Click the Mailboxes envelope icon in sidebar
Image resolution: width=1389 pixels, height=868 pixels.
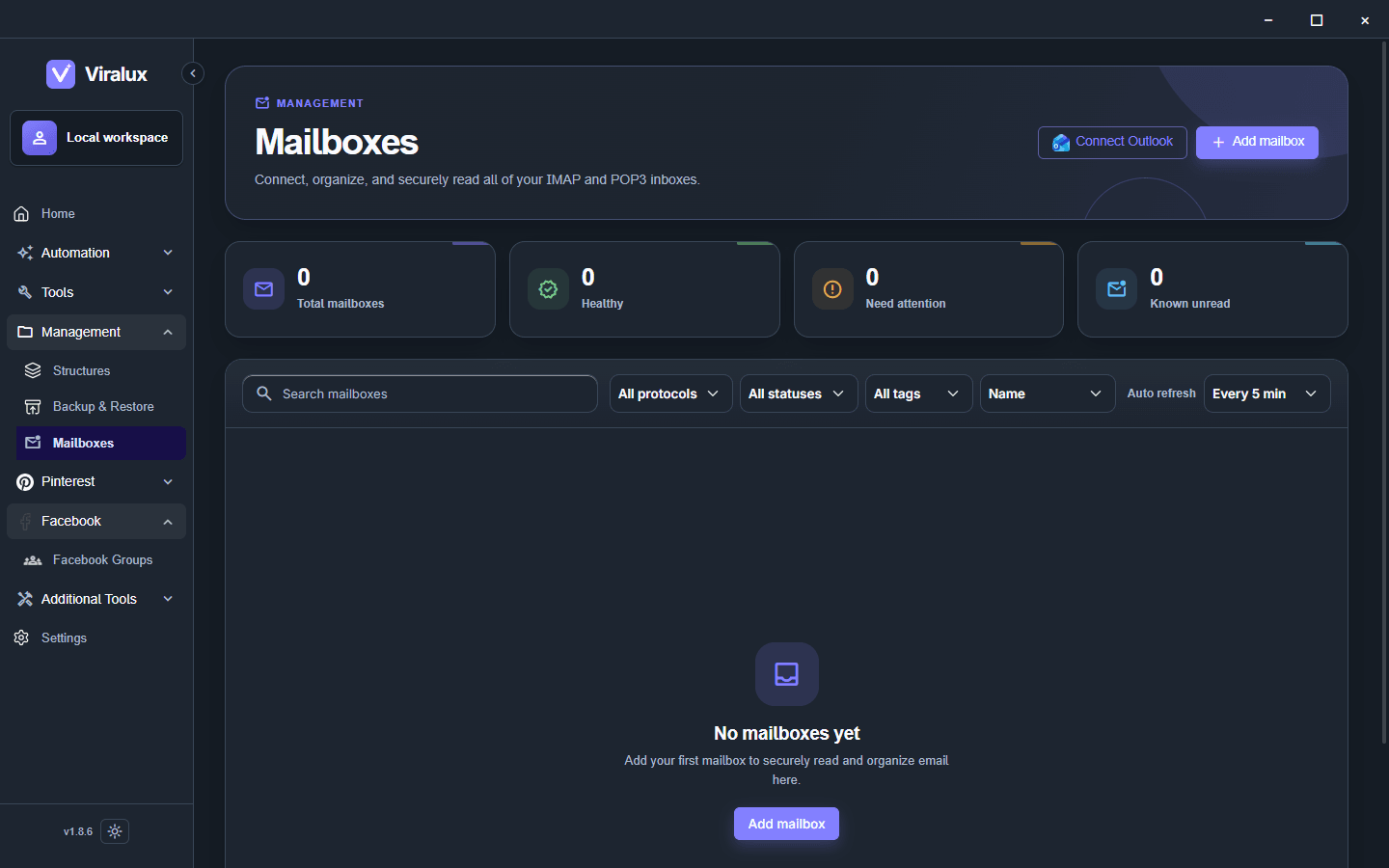point(33,443)
